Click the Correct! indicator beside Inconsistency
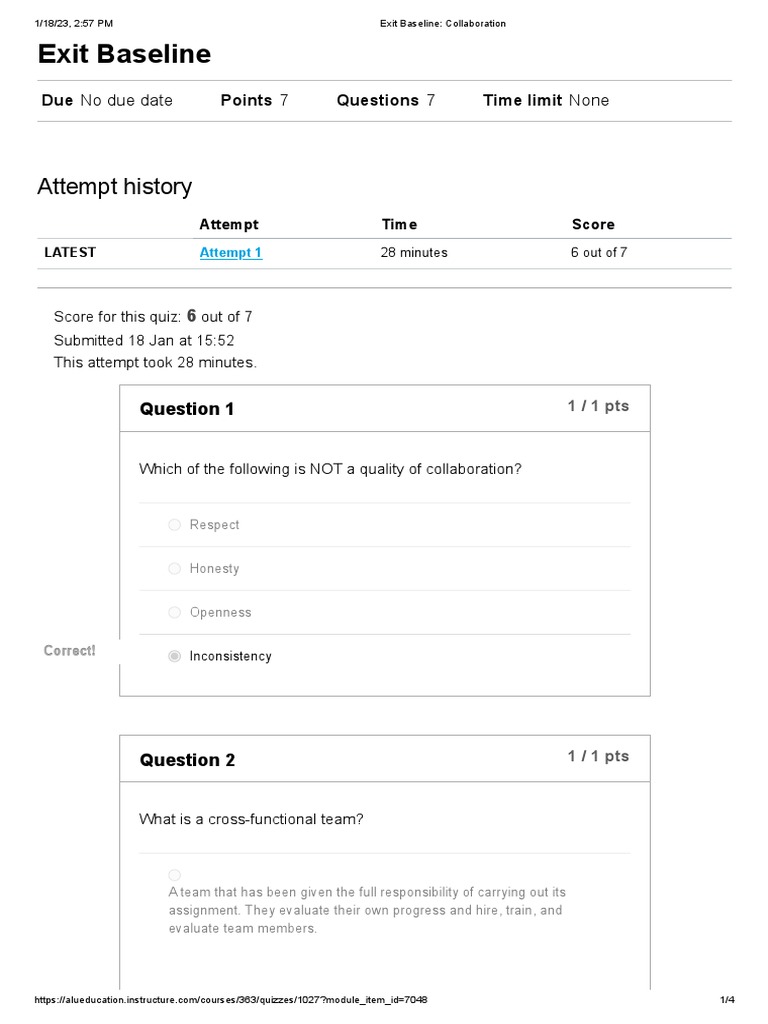This screenshot has height=1024, width=768. point(70,651)
